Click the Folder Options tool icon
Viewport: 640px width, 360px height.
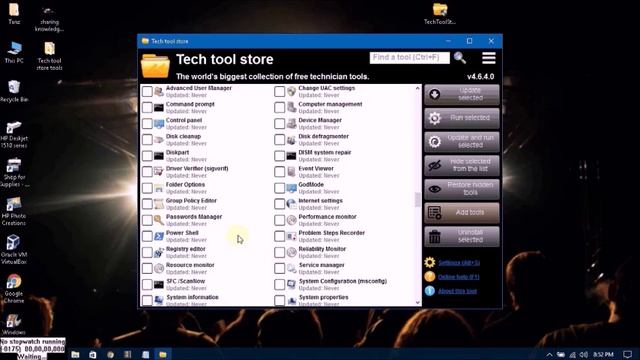pos(159,188)
